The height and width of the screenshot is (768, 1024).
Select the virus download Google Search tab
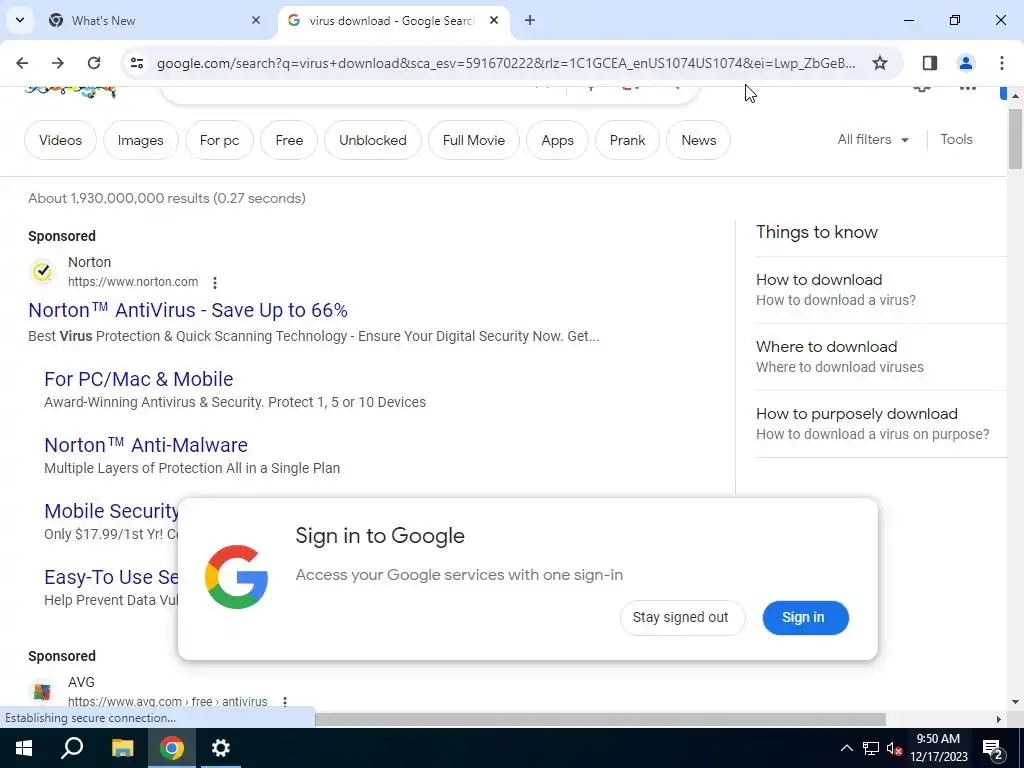[394, 20]
